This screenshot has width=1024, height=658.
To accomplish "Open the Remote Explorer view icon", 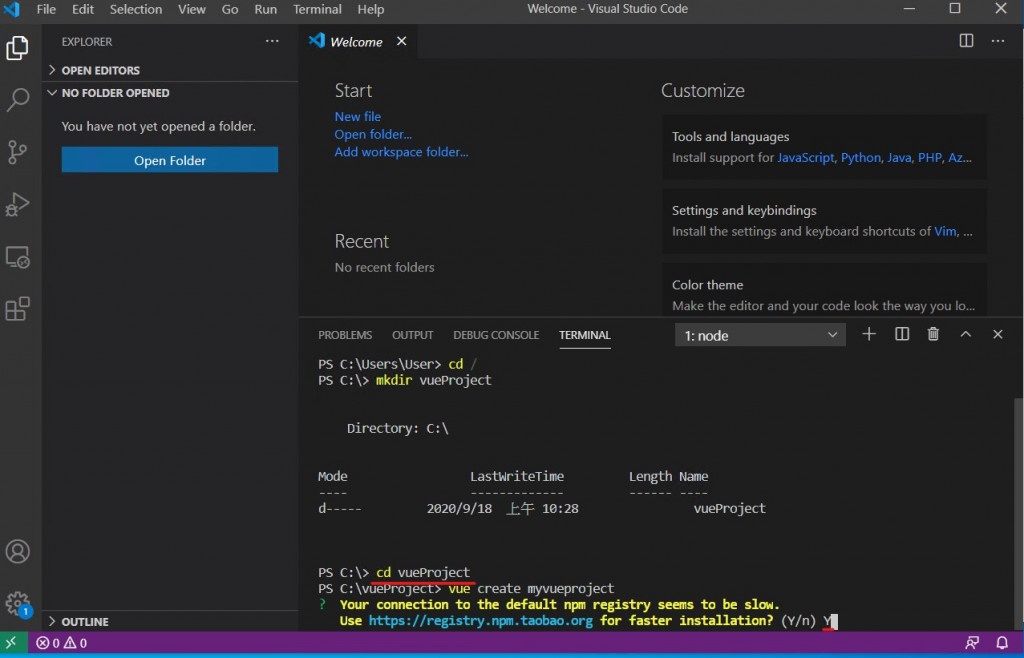I will pos(18,257).
